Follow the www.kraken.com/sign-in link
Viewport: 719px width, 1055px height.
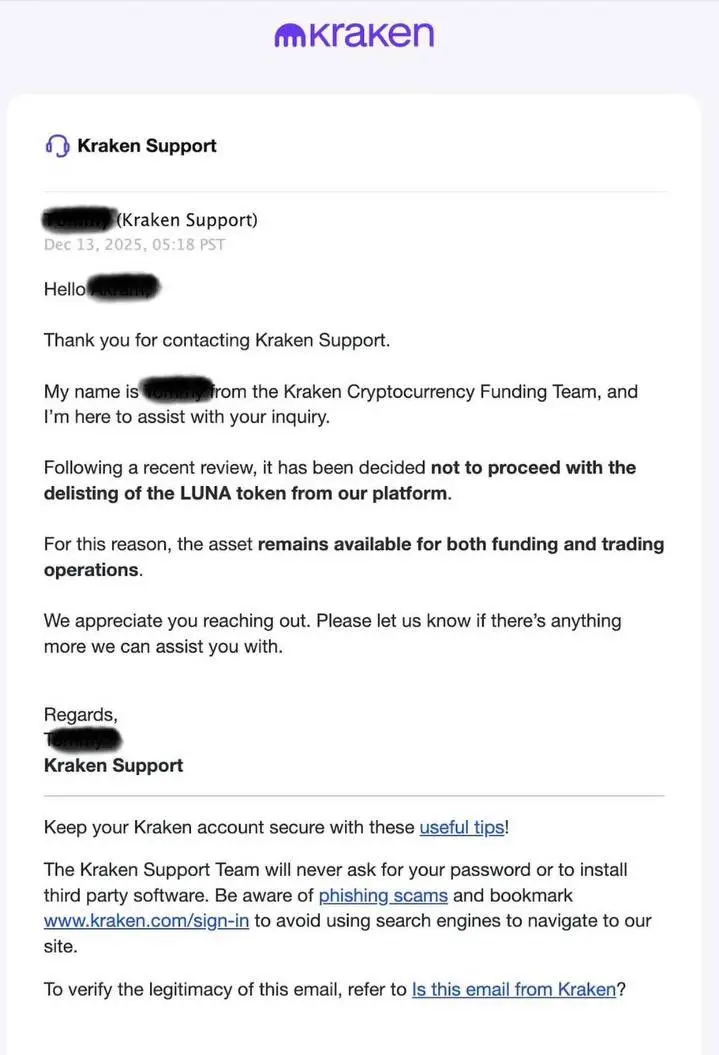click(x=146, y=920)
